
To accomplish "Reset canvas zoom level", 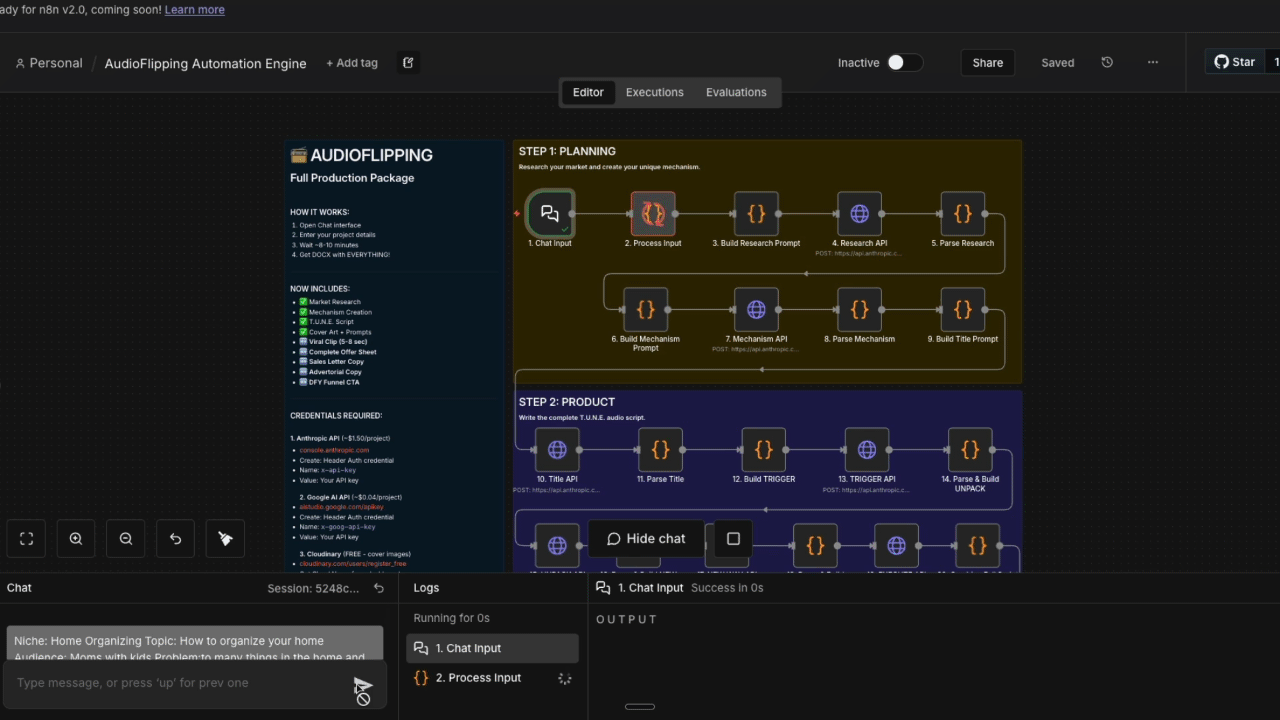I will point(176,539).
